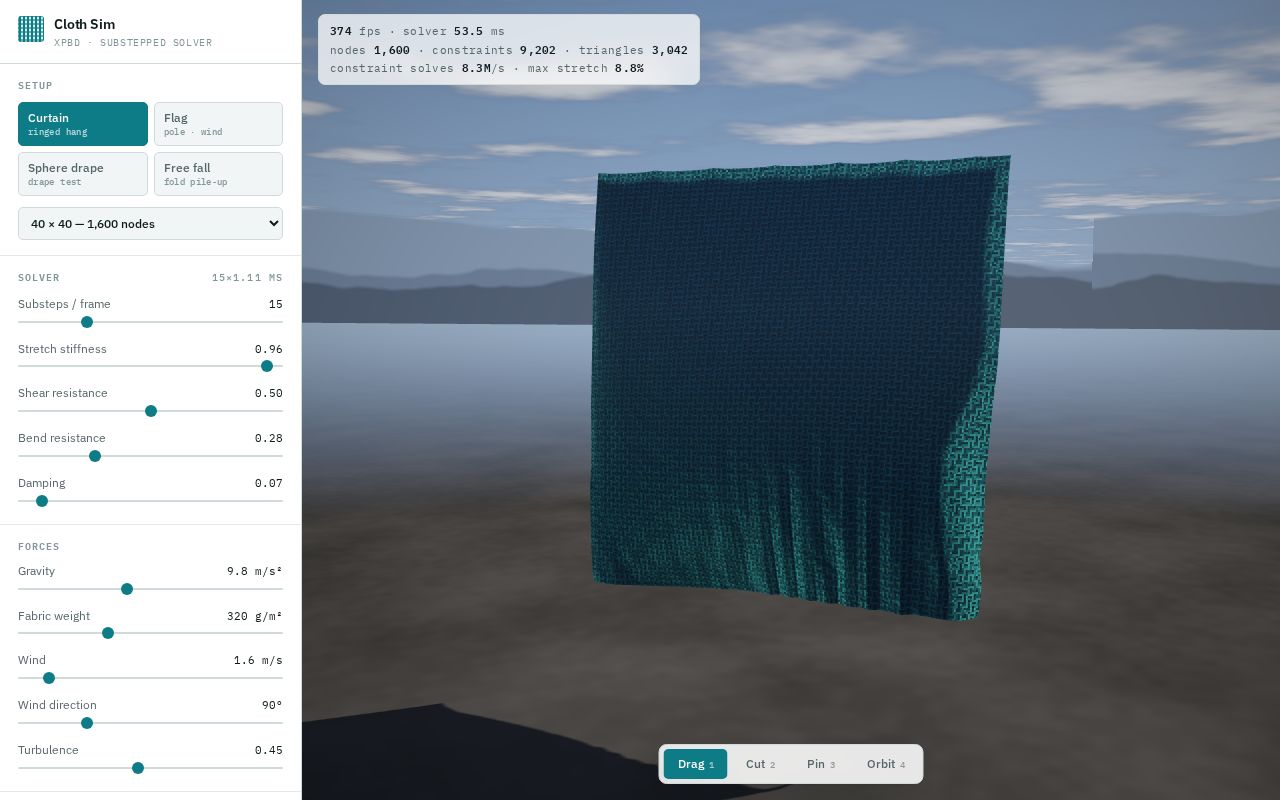Click the Fabric weight value 320 g/m²
Image resolution: width=1280 pixels, height=800 pixels.
point(255,616)
